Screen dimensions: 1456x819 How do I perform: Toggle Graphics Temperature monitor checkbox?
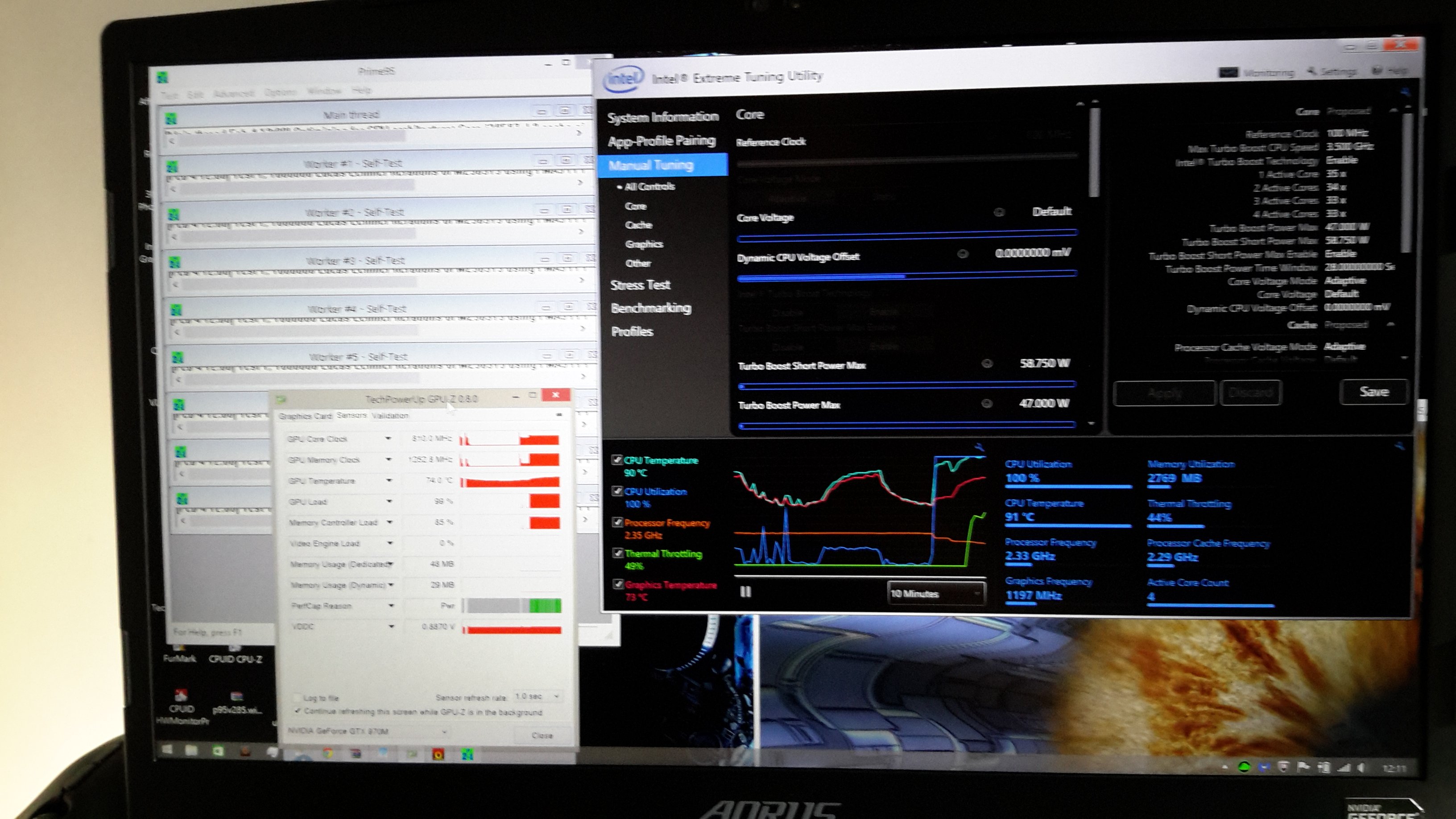(618, 584)
